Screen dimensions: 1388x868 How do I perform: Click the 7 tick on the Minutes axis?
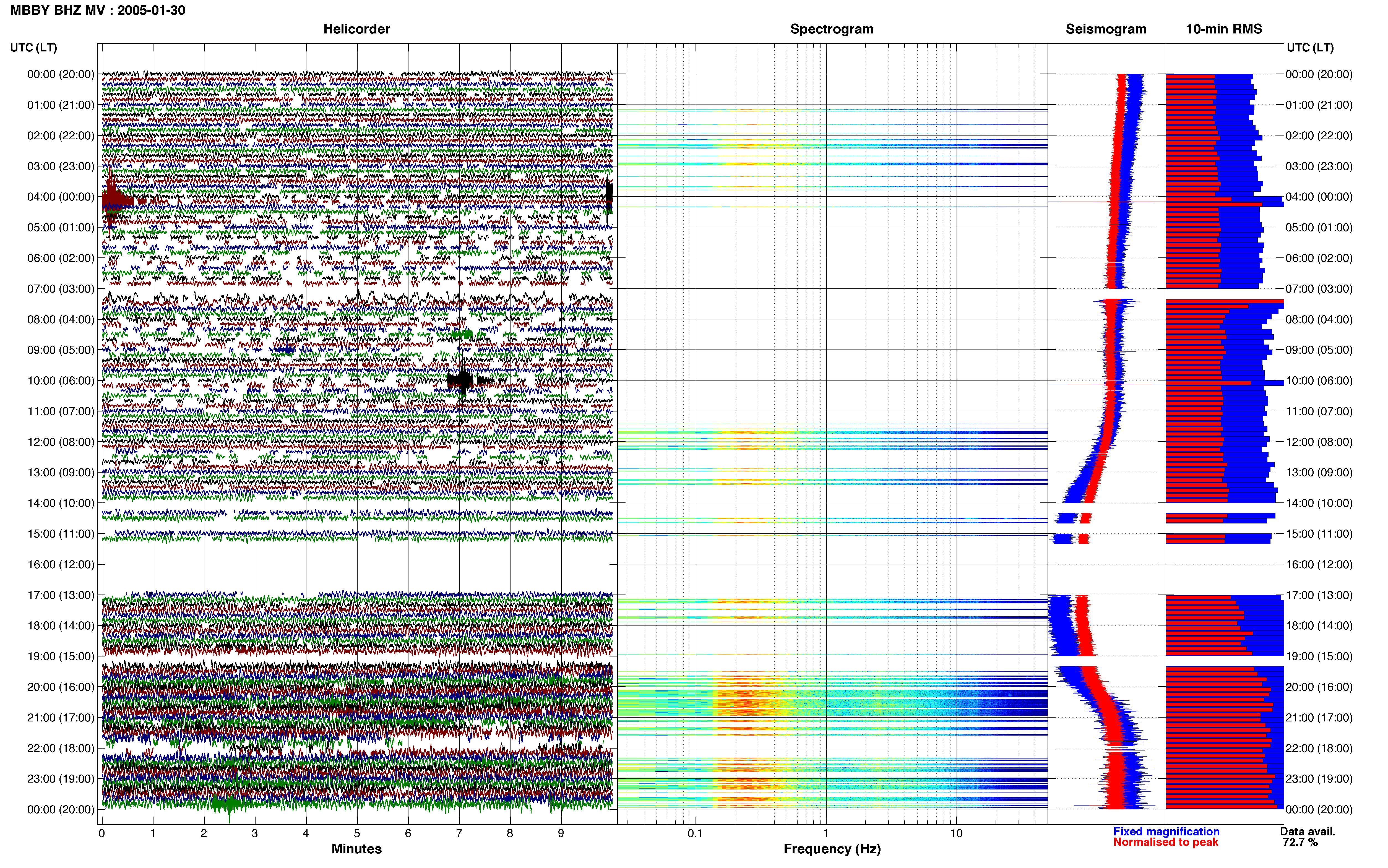click(x=459, y=833)
